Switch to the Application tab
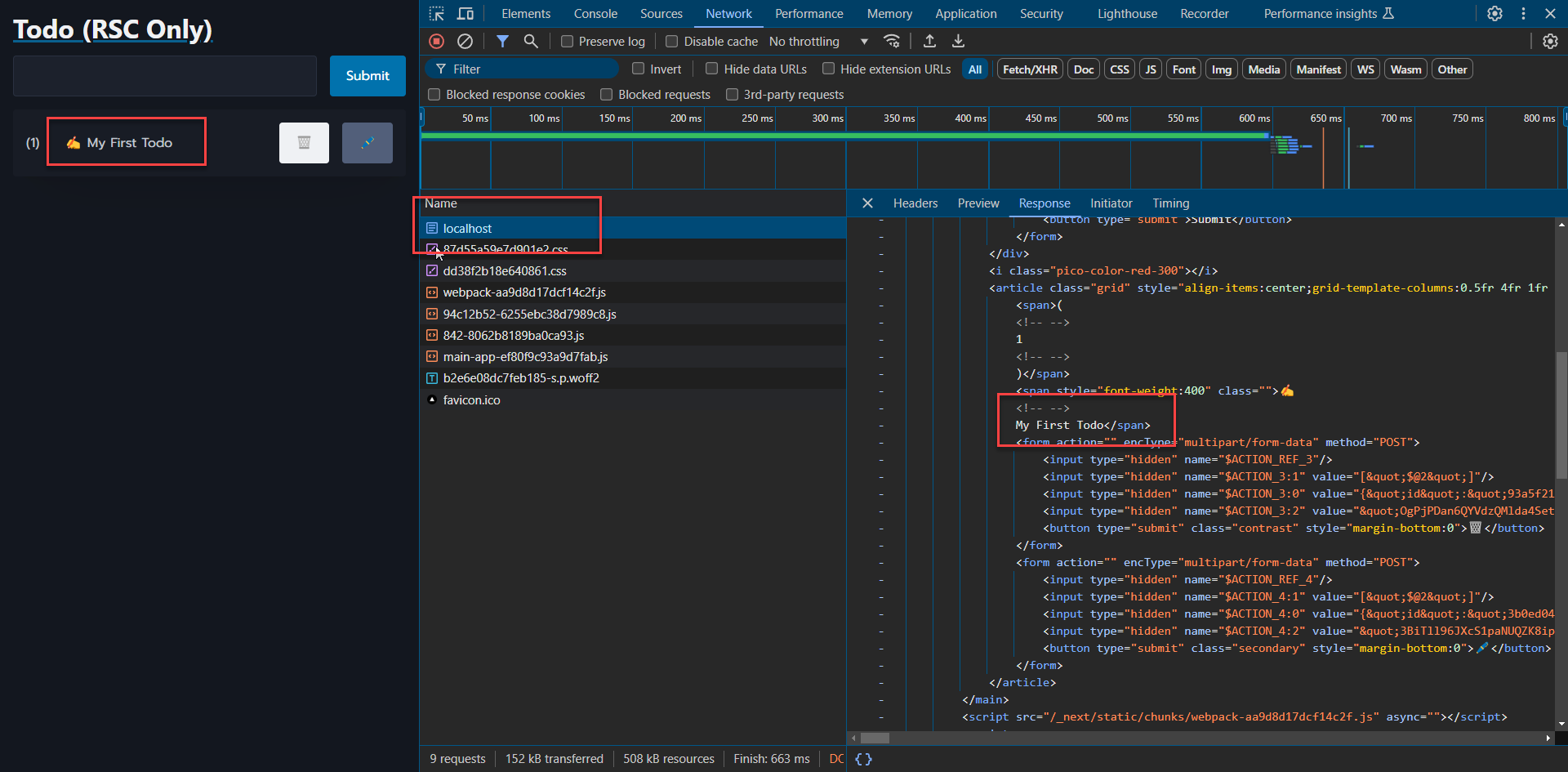This screenshot has width=1568, height=772. click(x=966, y=14)
